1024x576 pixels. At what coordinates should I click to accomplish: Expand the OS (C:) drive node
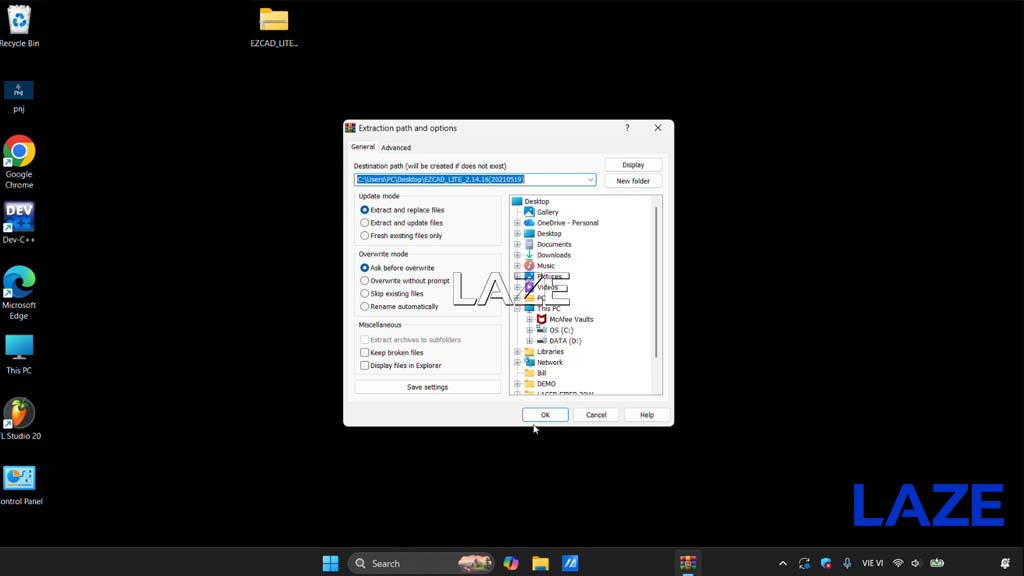[530, 330]
